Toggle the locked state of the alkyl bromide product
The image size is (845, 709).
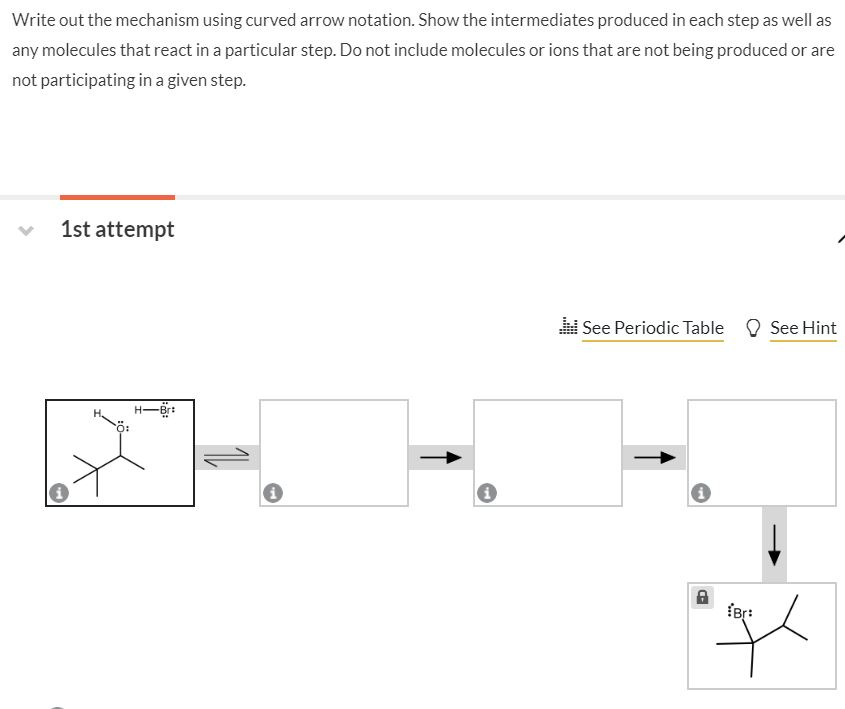(x=703, y=597)
